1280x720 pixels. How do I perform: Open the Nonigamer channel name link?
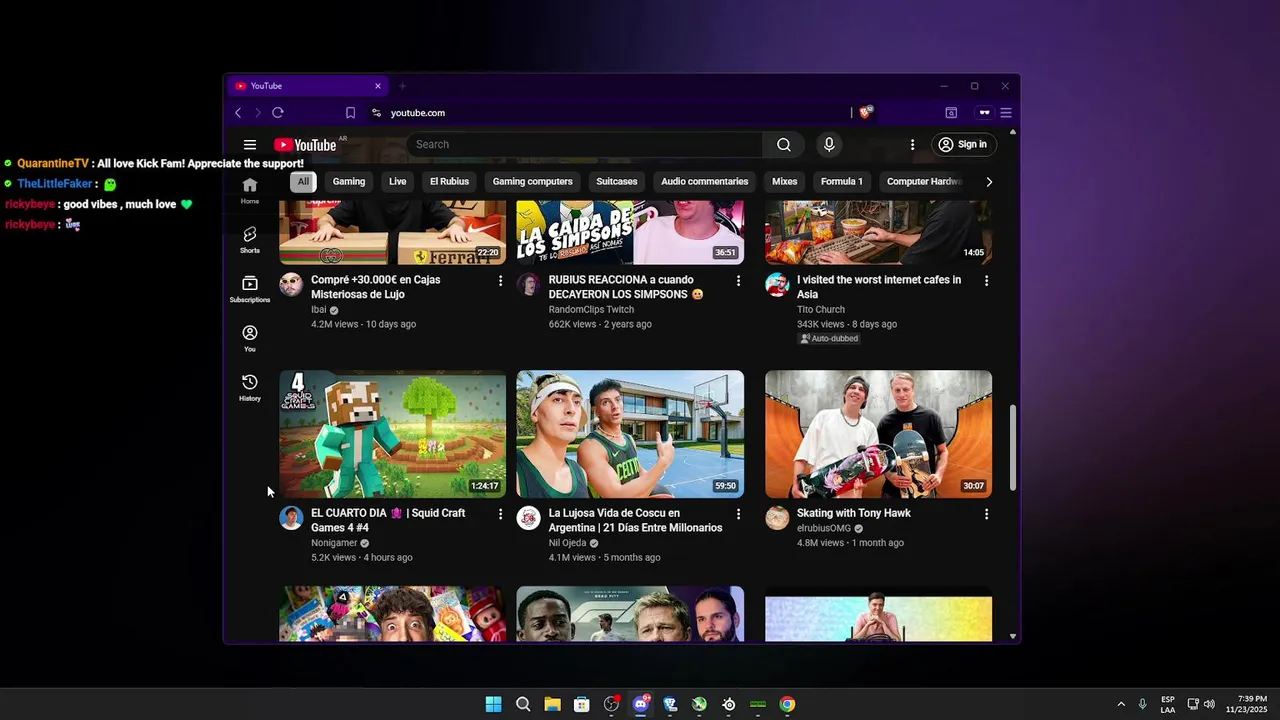click(x=334, y=543)
